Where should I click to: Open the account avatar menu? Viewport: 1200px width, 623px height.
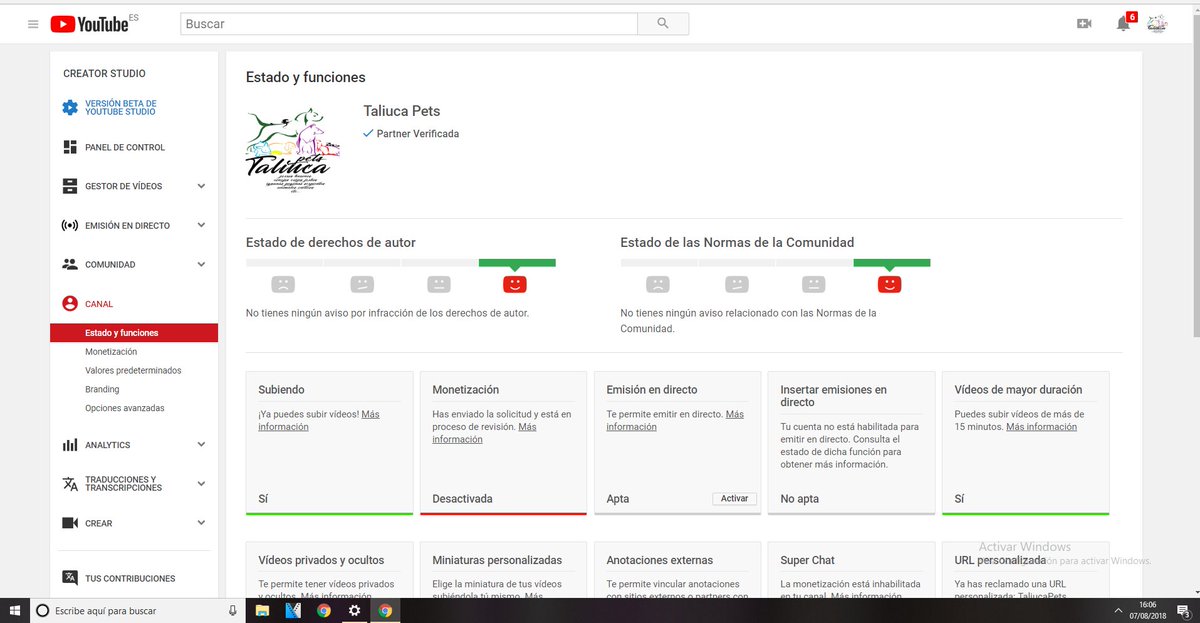tap(1157, 23)
